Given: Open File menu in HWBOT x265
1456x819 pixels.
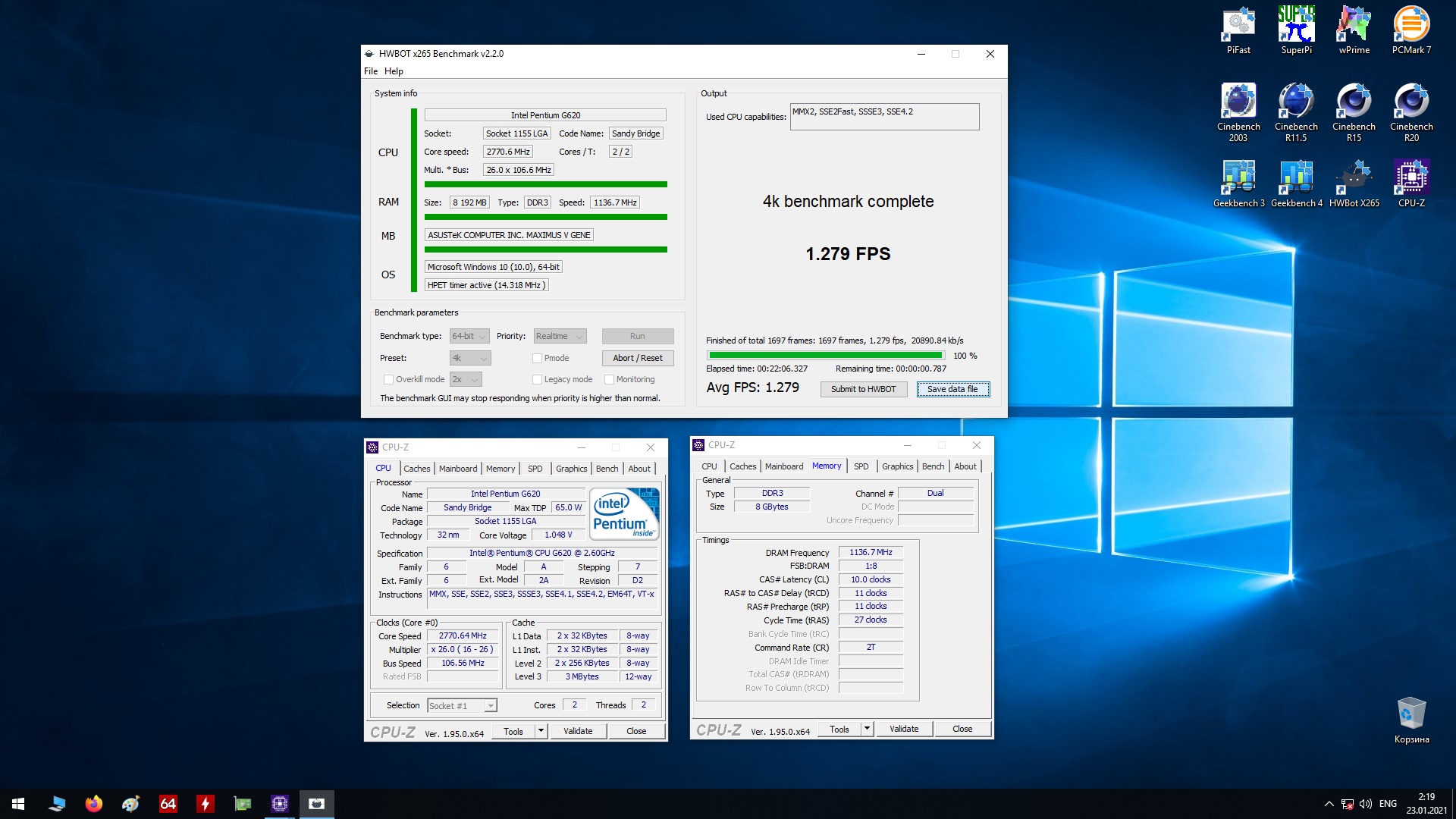Looking at the screenshot, I should [x=371, y=71].
